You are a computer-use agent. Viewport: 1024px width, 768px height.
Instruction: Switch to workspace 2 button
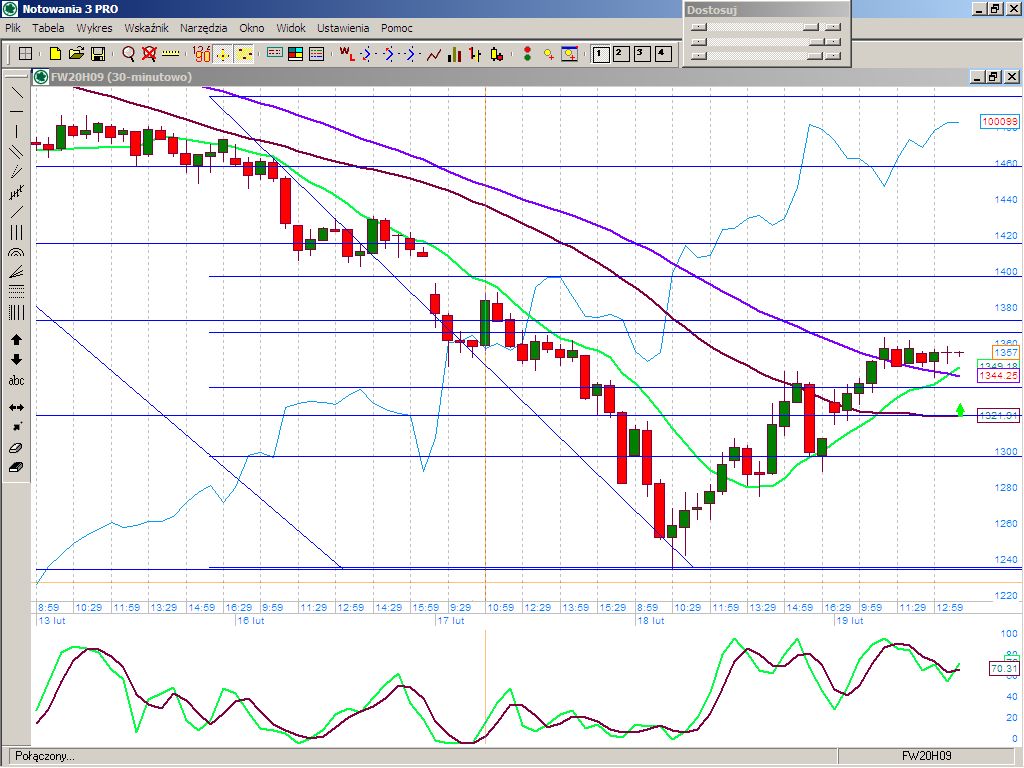(621, 54)
